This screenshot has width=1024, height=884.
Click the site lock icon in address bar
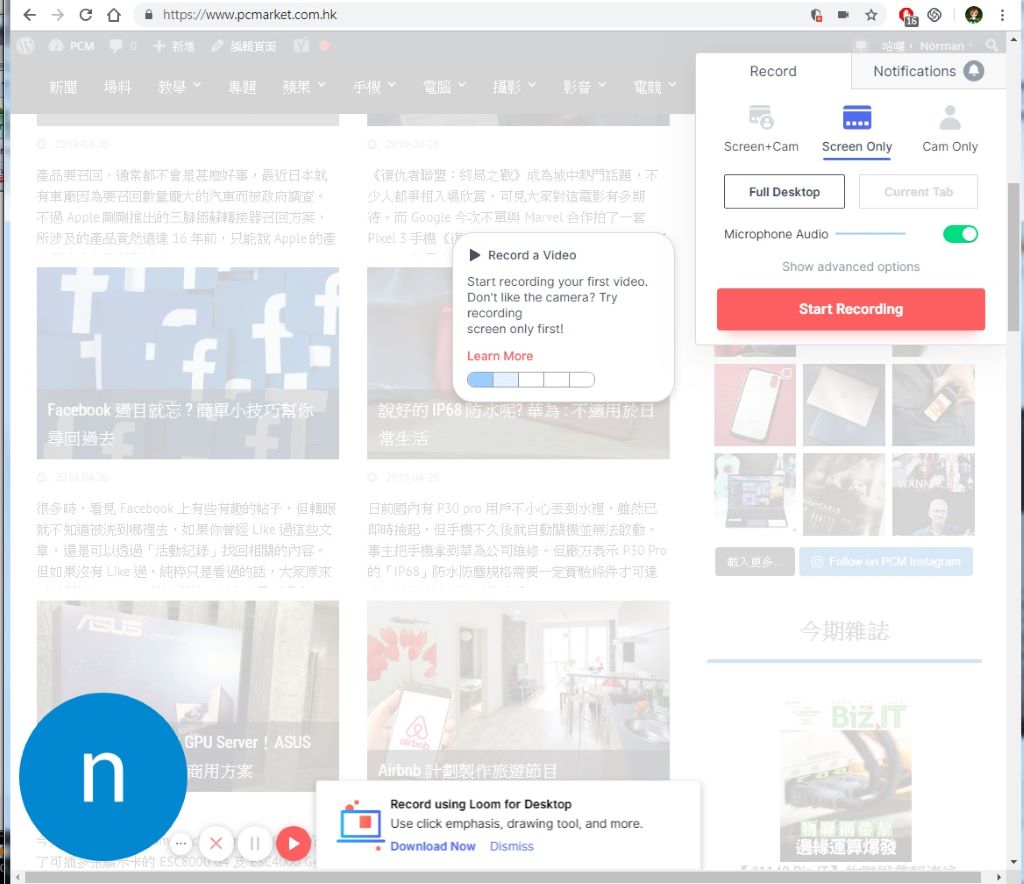[149, 15]
